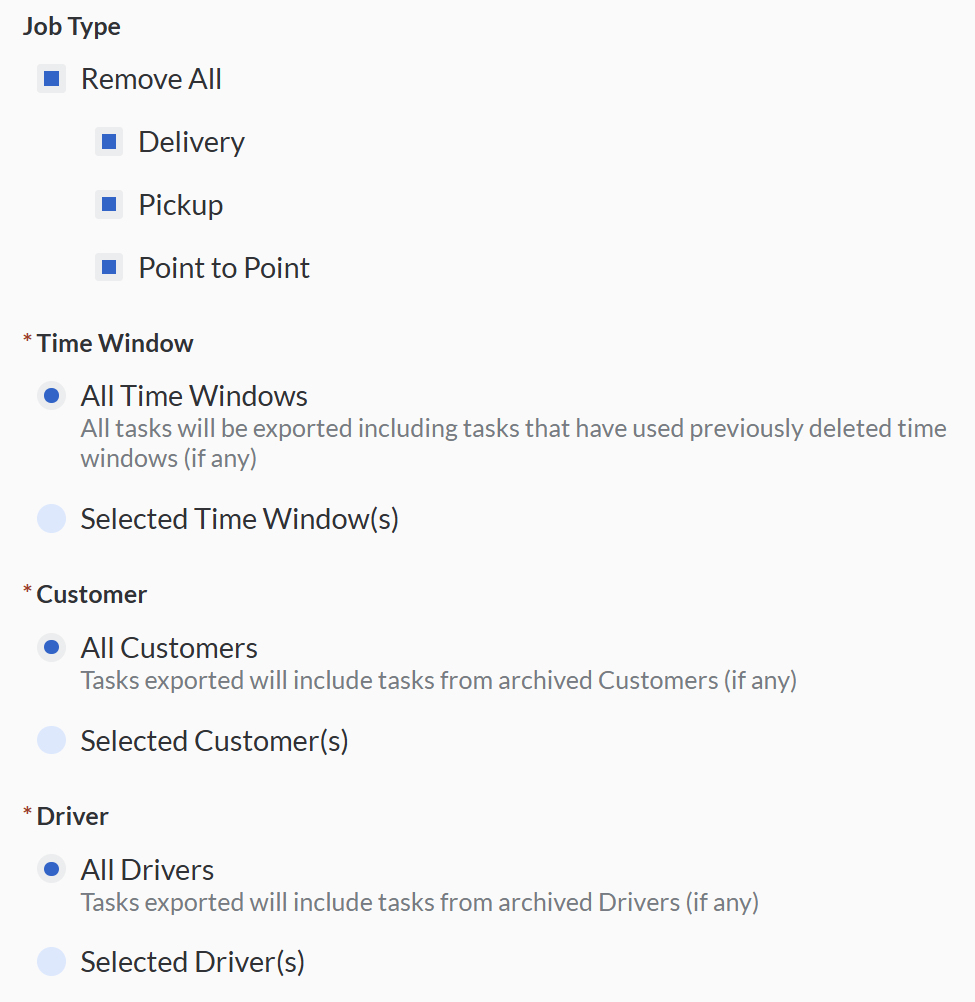
Task: Select the All Customers radio button
Action: coord(52,648)
